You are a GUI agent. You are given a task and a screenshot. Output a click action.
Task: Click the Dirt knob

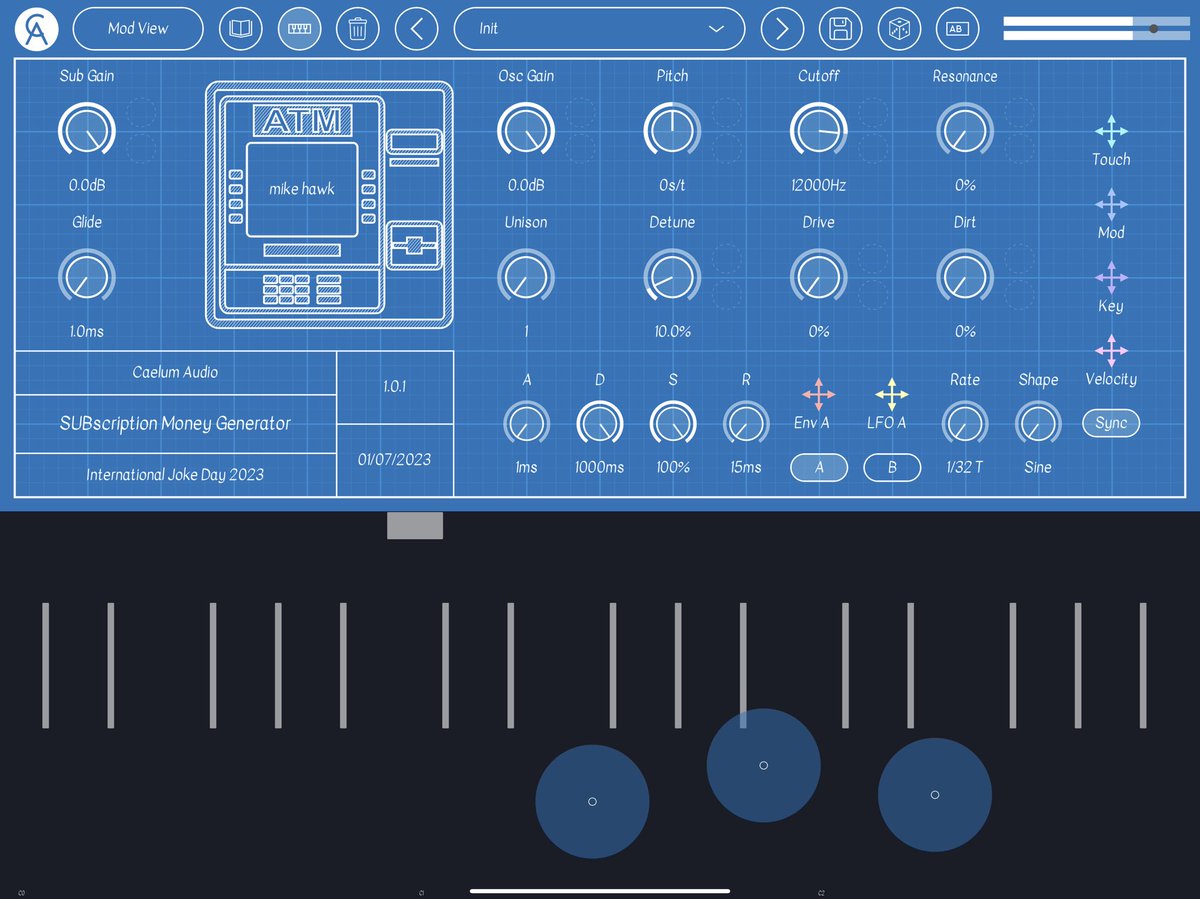point(965,276)
